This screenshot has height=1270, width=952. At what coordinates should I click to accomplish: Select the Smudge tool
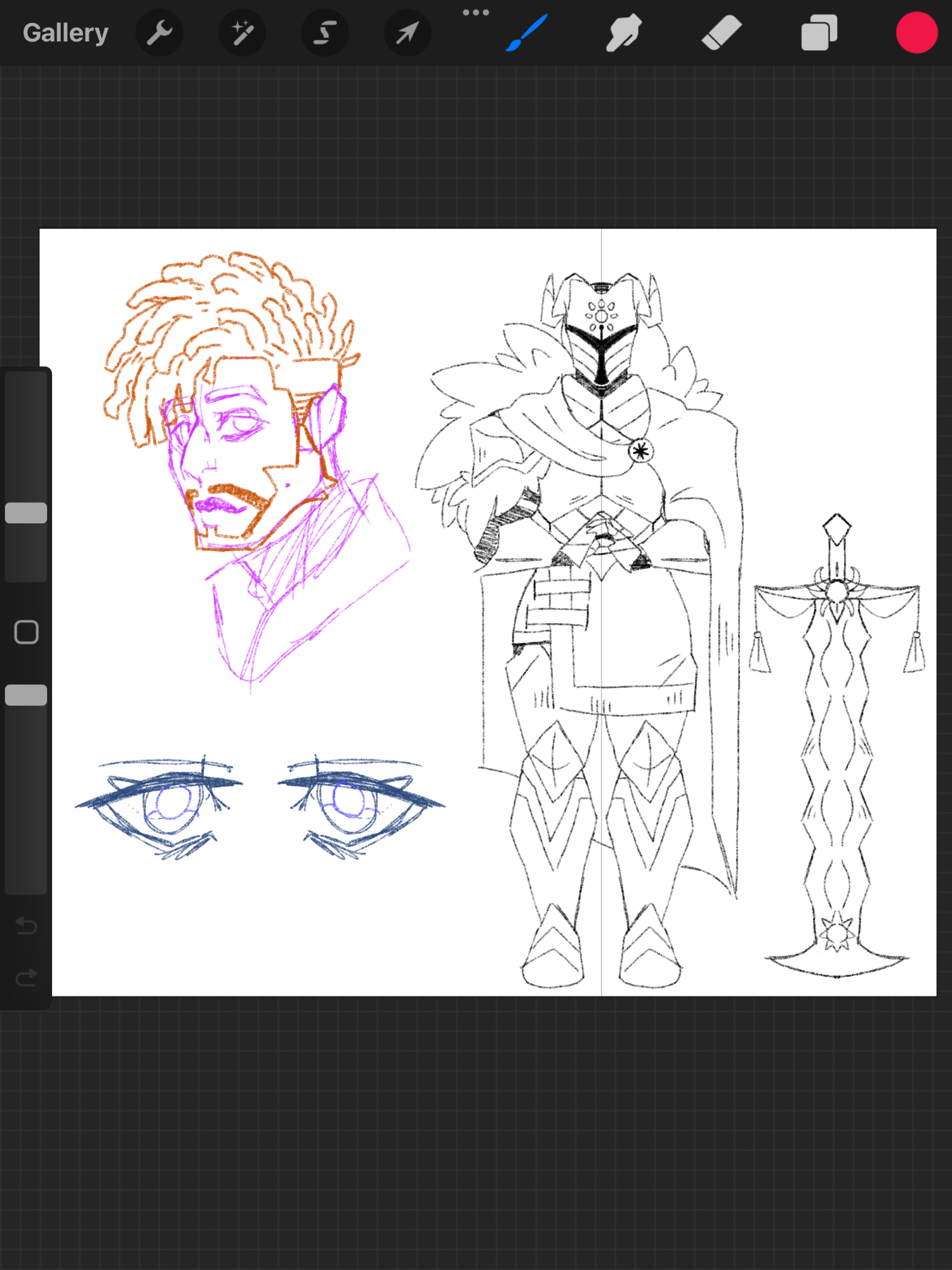click(623, 33)
